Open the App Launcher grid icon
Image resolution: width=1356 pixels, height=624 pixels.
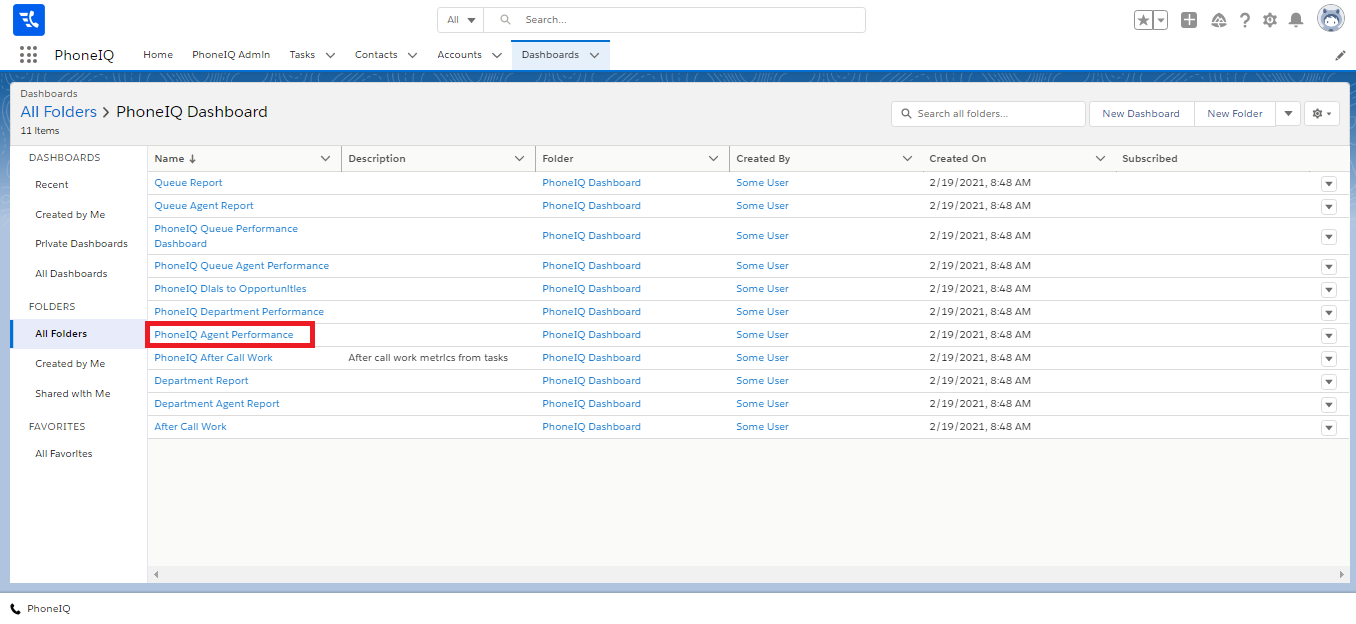[28, 55]
